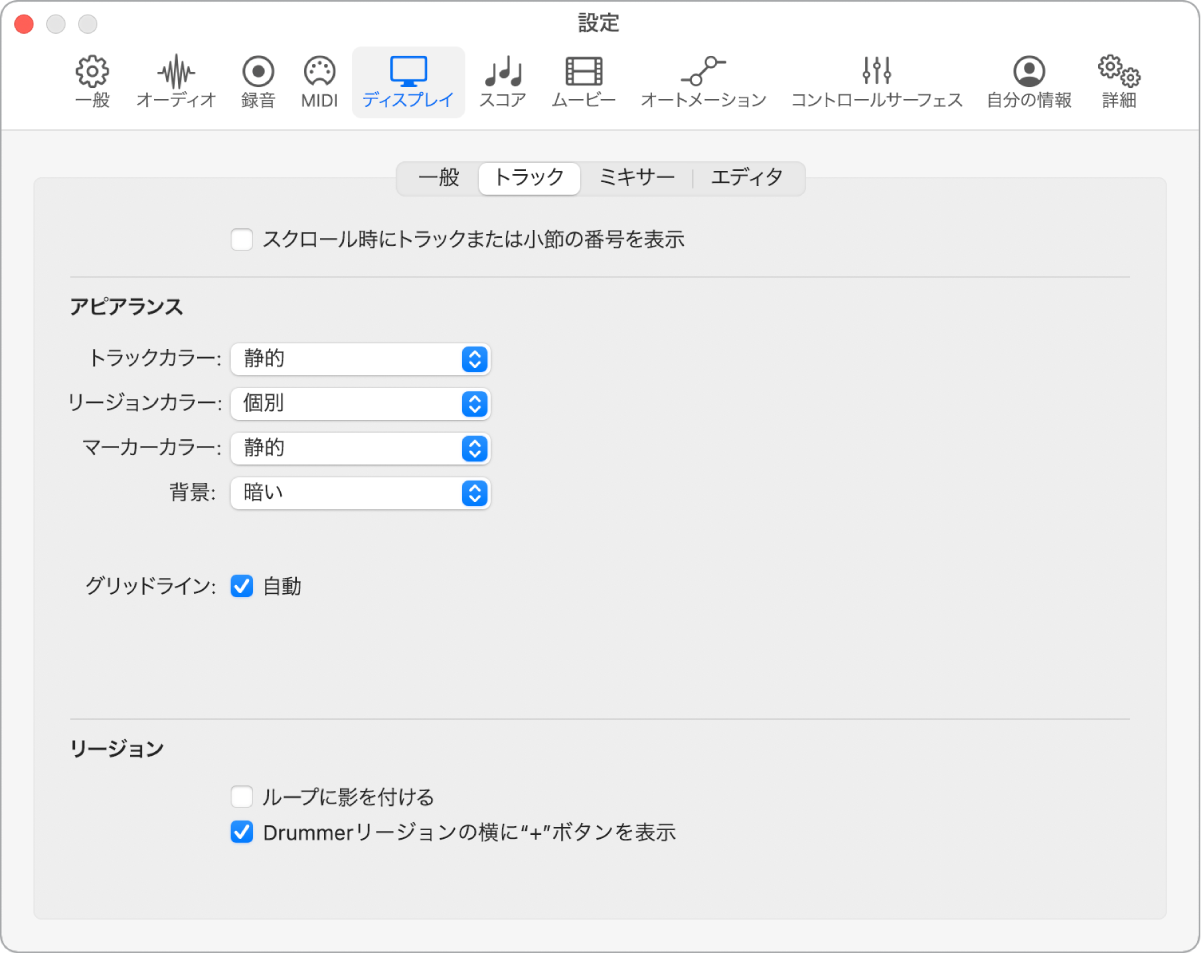1202x955 pixels.
Task: Click the MIDI settings icon
Action: (x=318, y=80)
